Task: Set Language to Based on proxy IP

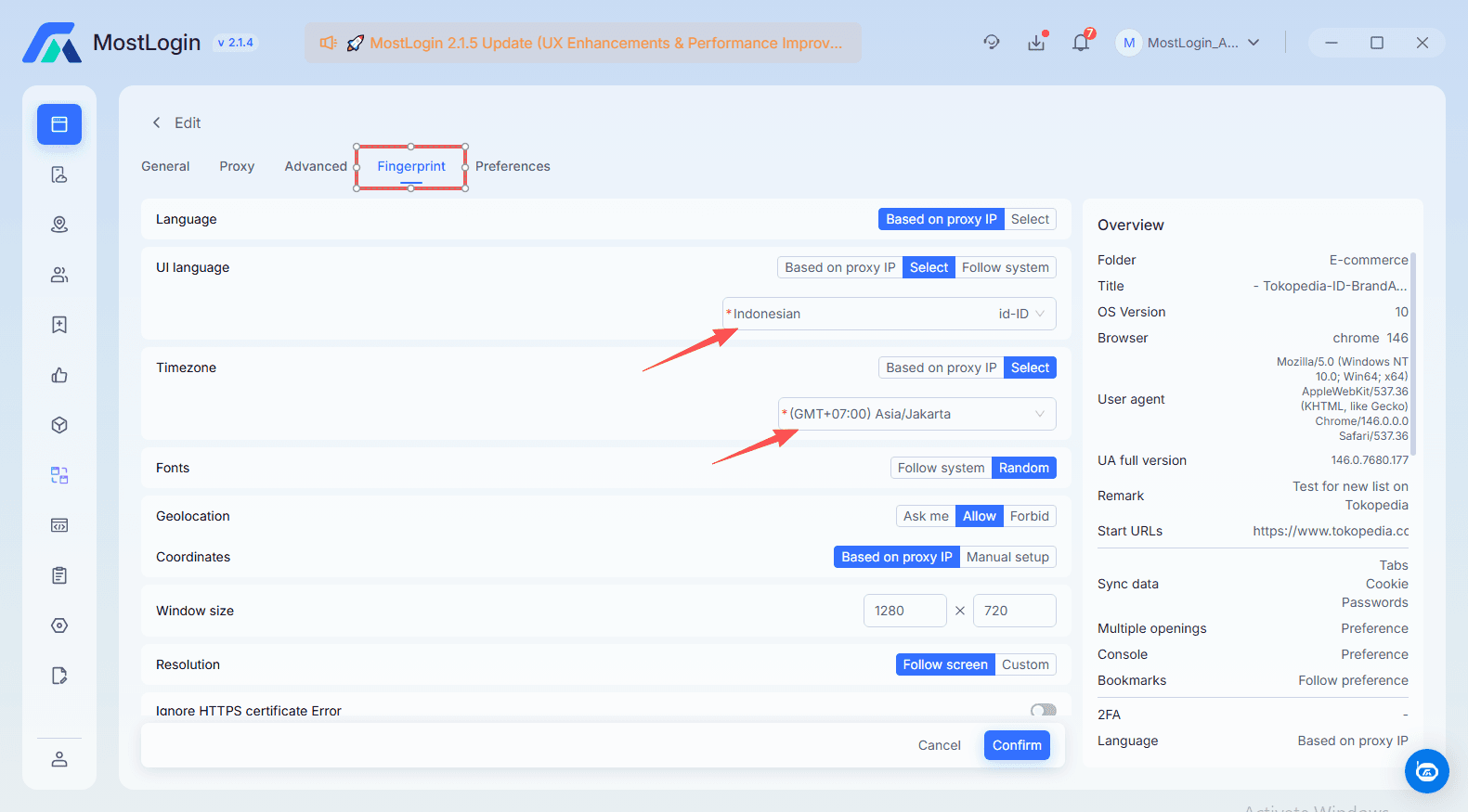Action: point(941,219)
